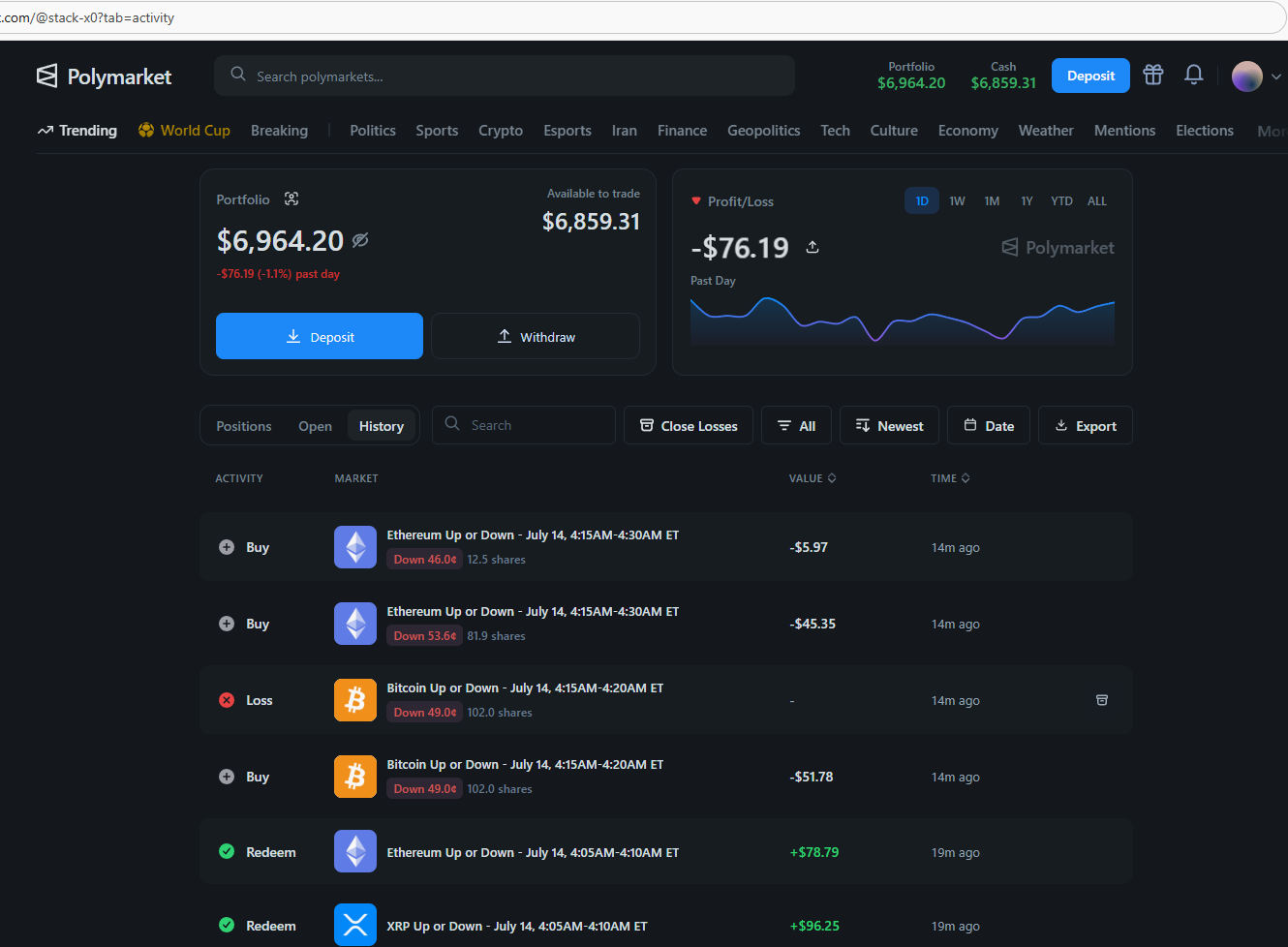1288x947 pixels.
Task: Open the Breaking category
Action: pyautogui.click(x=279, y=131)
